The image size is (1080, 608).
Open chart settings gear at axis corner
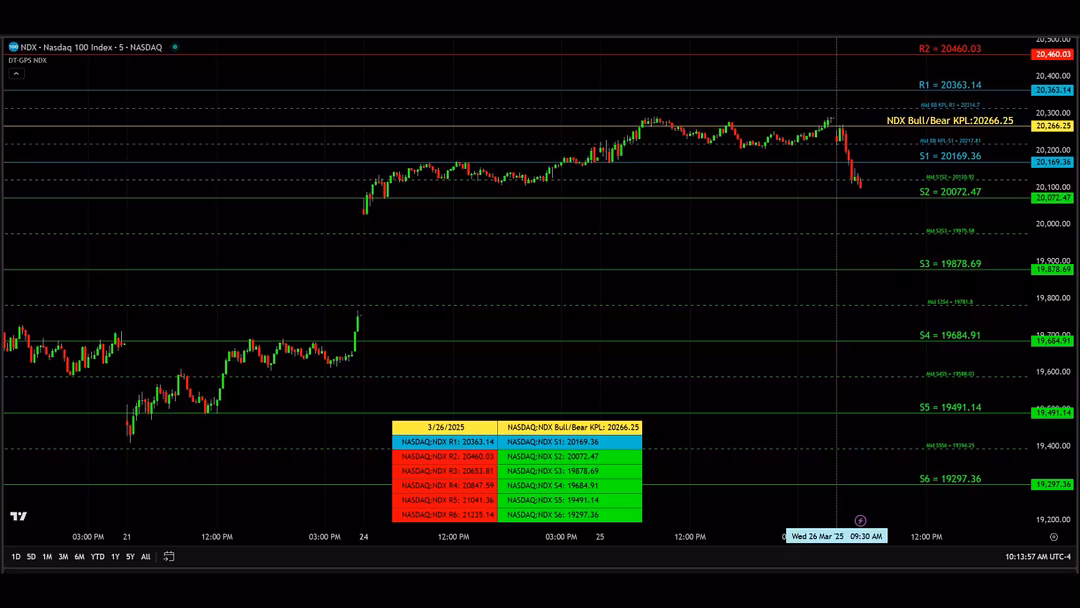1054,536
